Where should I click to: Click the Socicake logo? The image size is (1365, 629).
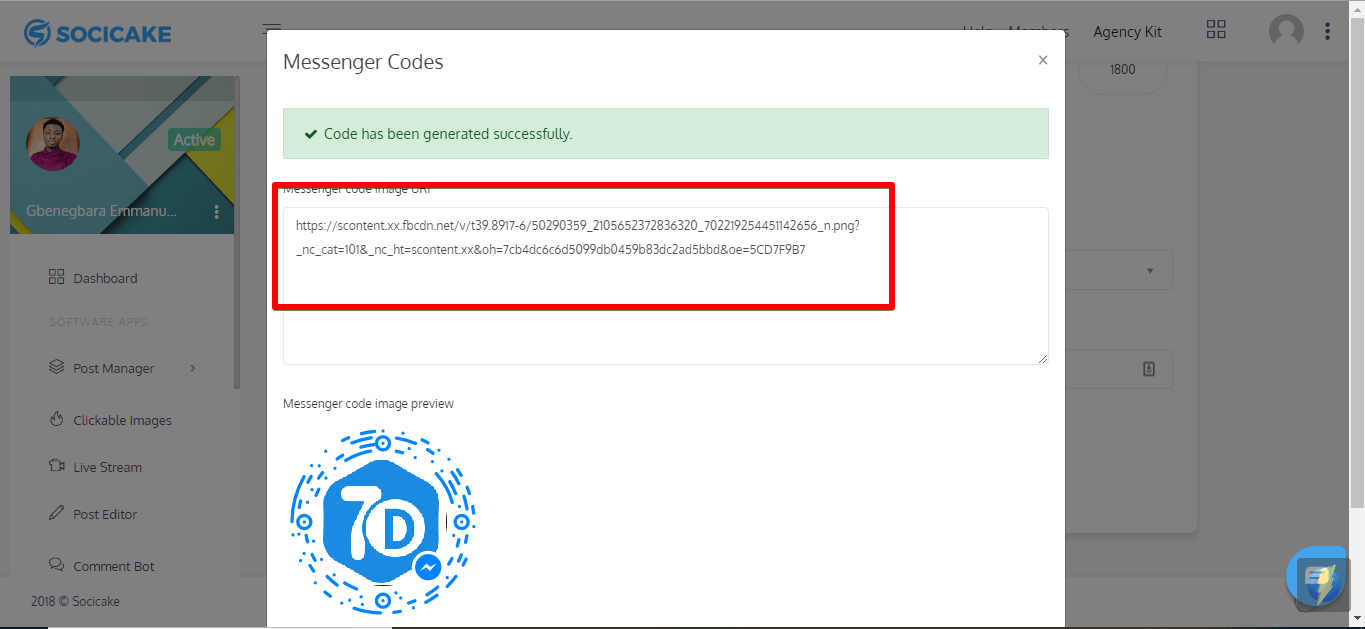pyautogui.click(x=98, y=34)
